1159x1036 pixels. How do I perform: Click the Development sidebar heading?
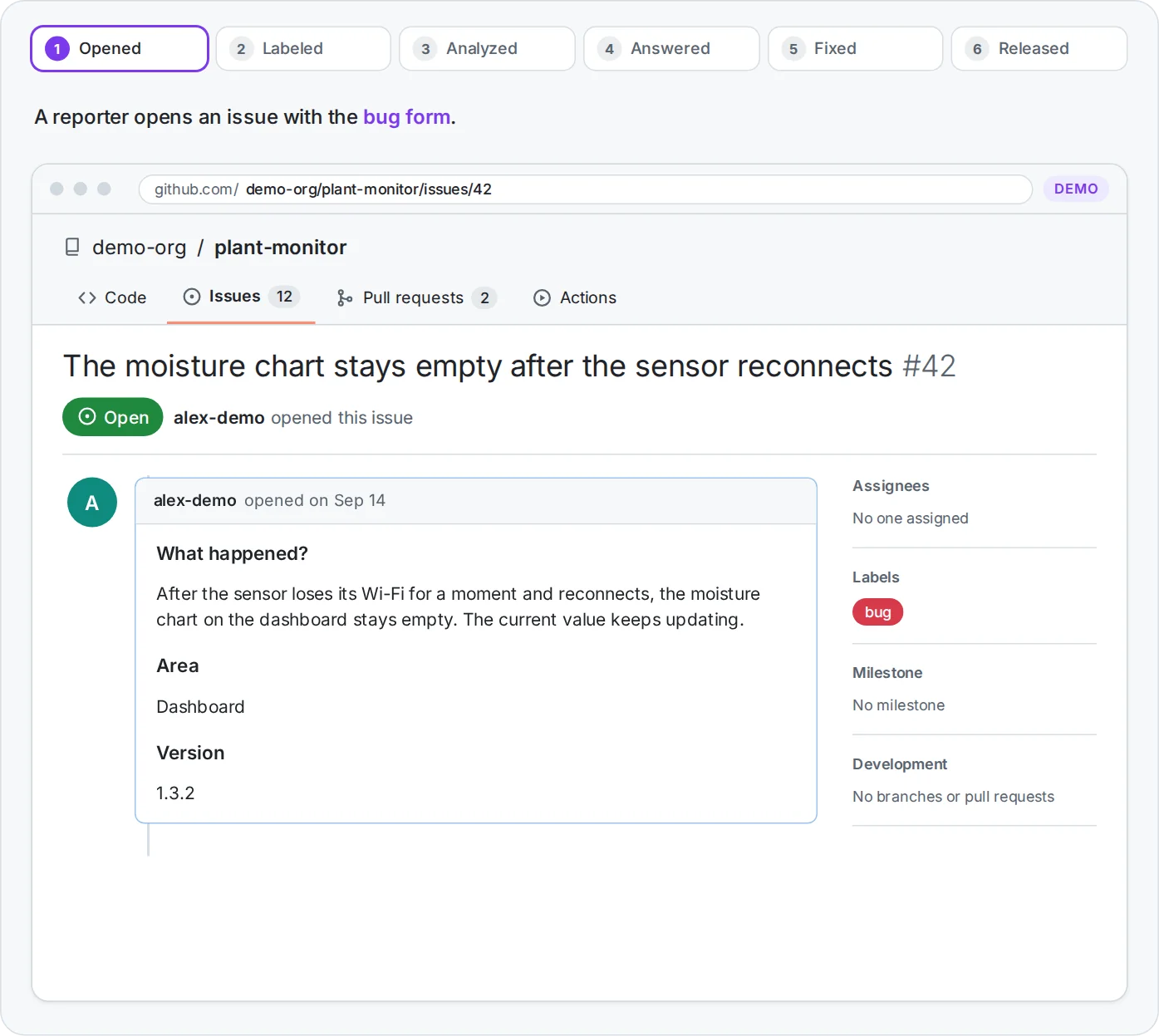point(900,764)
